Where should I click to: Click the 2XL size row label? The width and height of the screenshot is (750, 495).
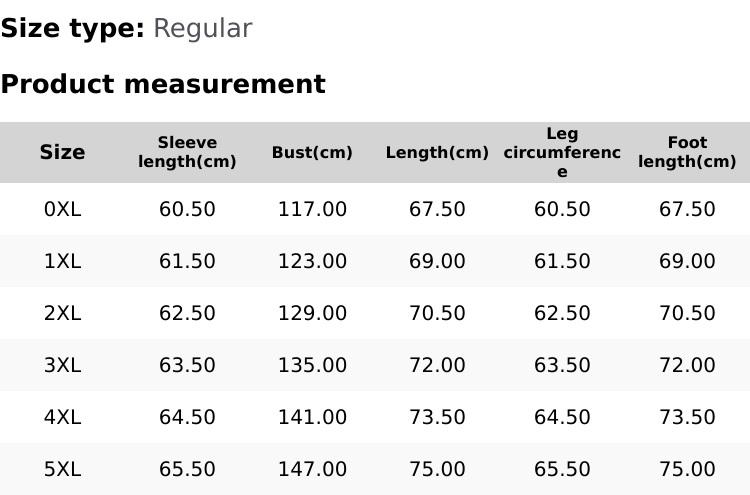click(62, 313)
